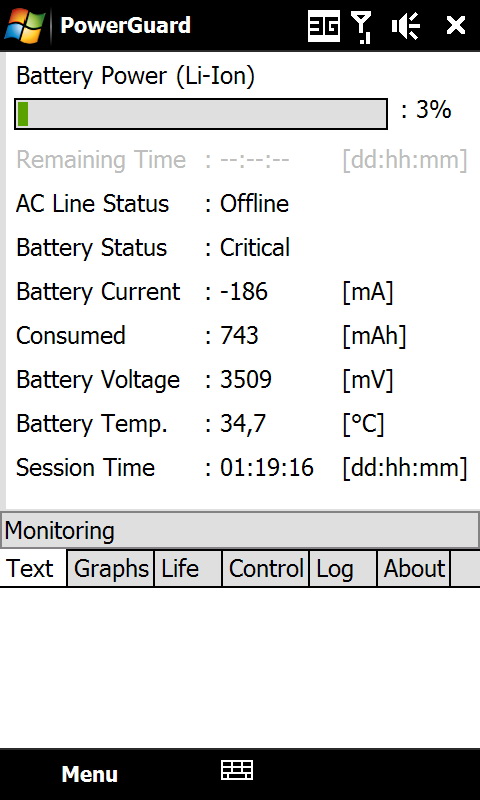Select the Text tab
Viewport: 480px width, 800px height.
tap(33, 568)
